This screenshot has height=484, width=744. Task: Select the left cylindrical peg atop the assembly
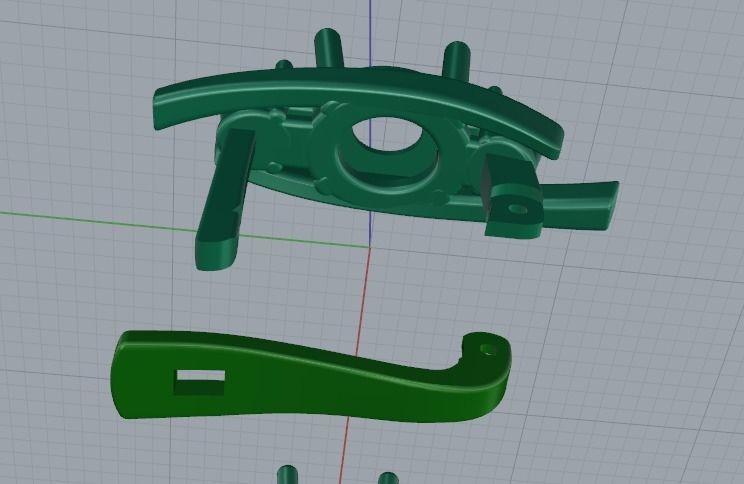click(x=328, y=48)
